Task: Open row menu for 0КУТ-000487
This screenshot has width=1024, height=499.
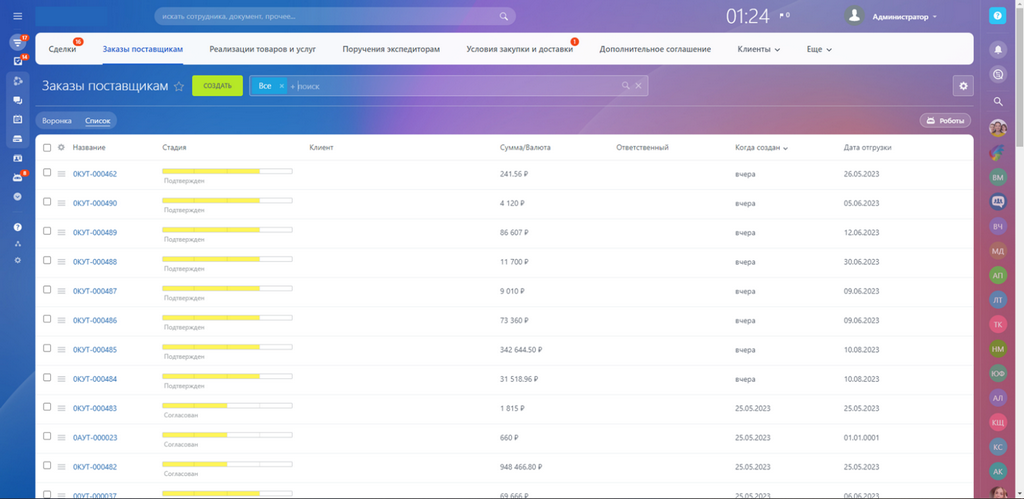Action: click(x=61, y=291)
